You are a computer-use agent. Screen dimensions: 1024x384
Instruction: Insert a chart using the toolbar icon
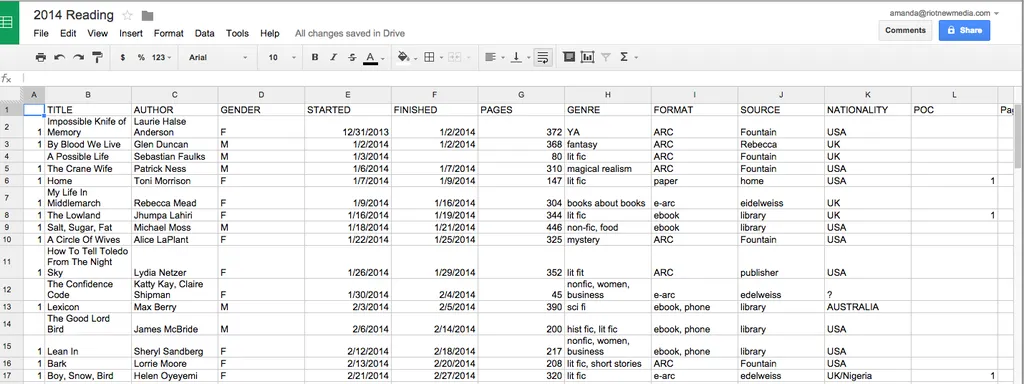tap(588, 57)
